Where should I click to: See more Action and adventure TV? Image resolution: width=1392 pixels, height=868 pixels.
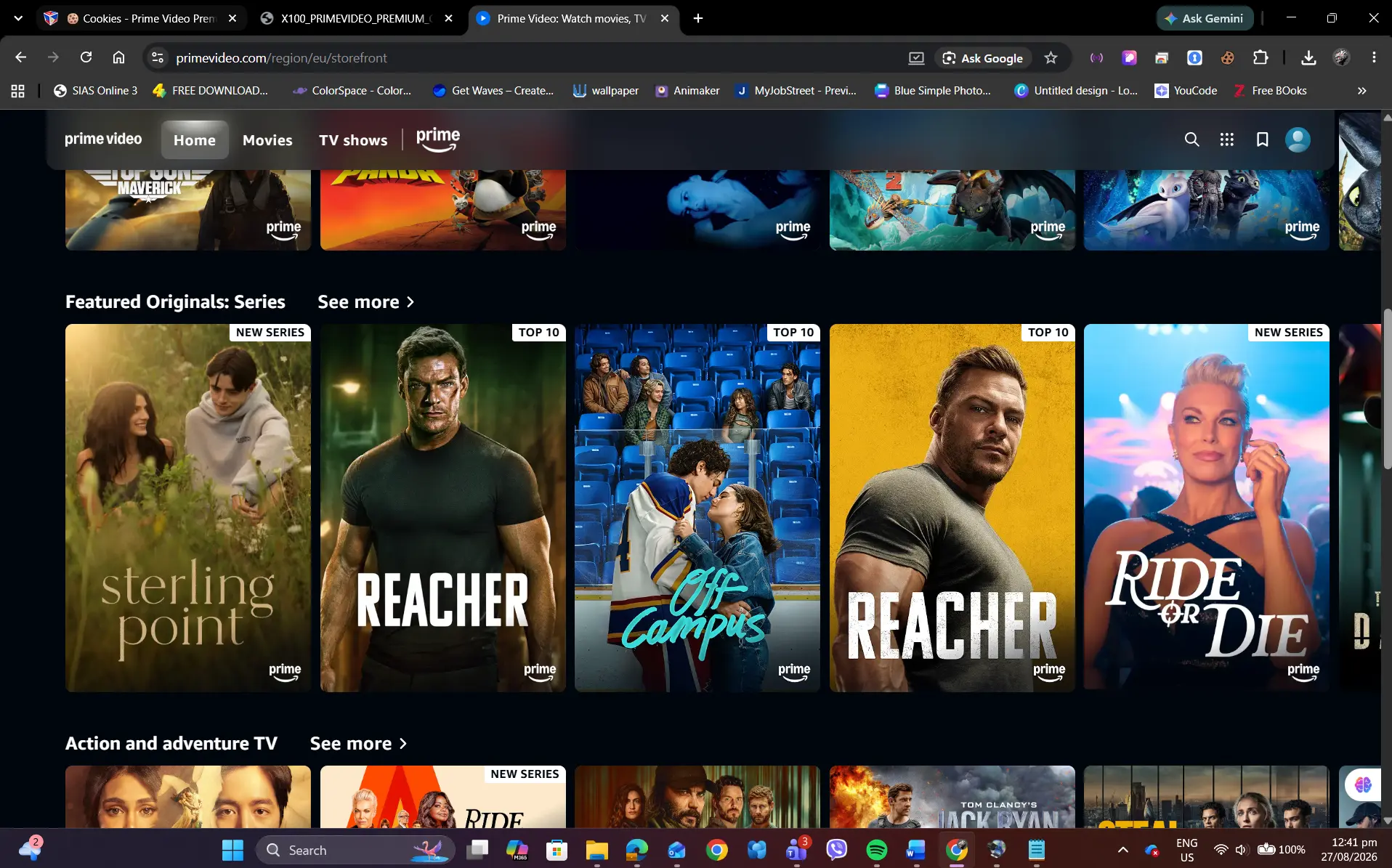pyautogui.click(x=359, y=743)
